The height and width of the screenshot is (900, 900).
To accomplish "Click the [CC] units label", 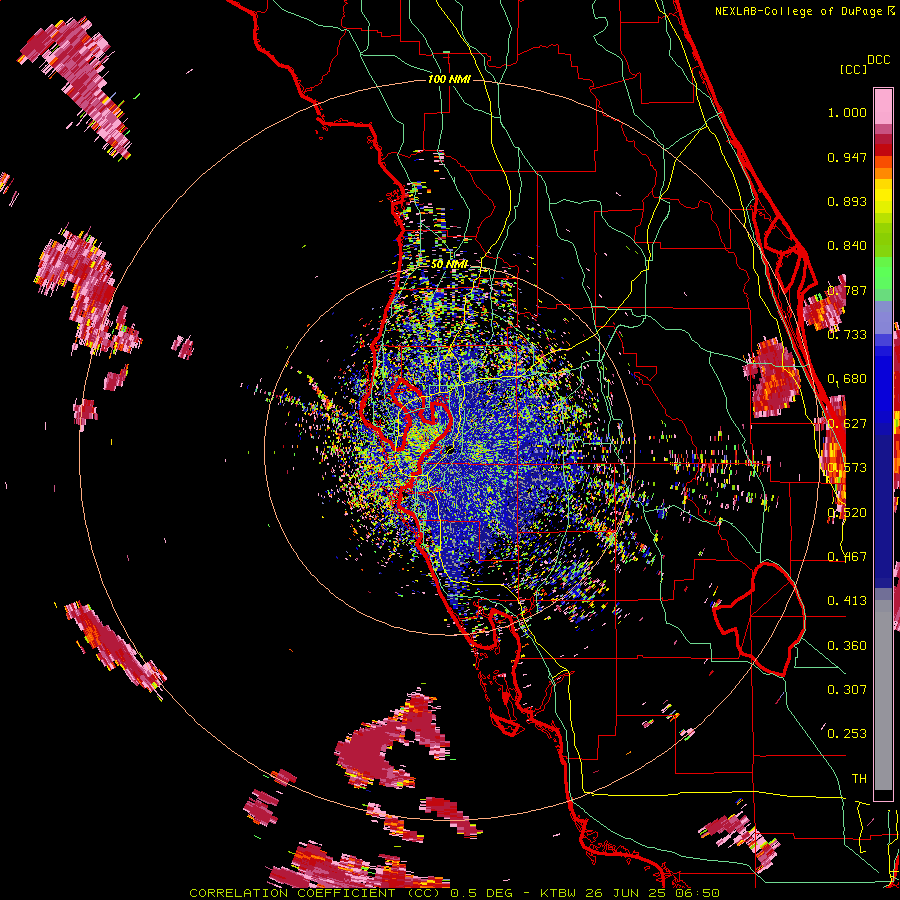I will pos(854,69).
